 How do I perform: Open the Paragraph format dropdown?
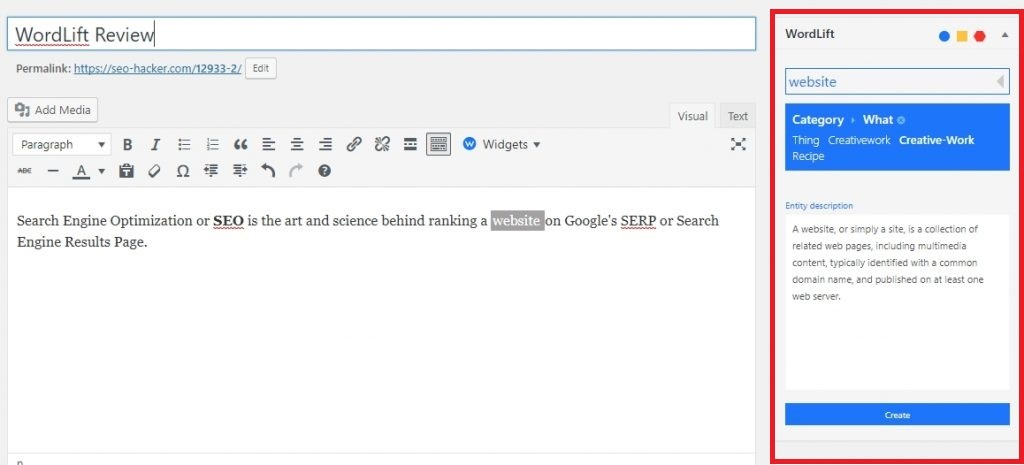62,144
